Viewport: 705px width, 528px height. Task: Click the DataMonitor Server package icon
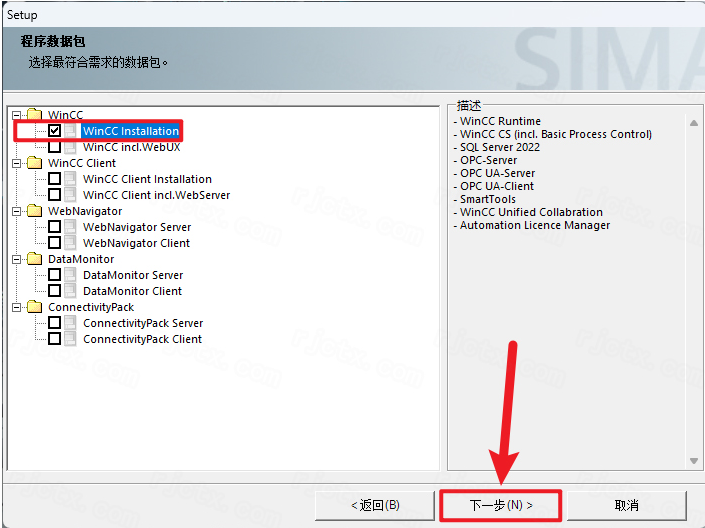click(70, 275)
